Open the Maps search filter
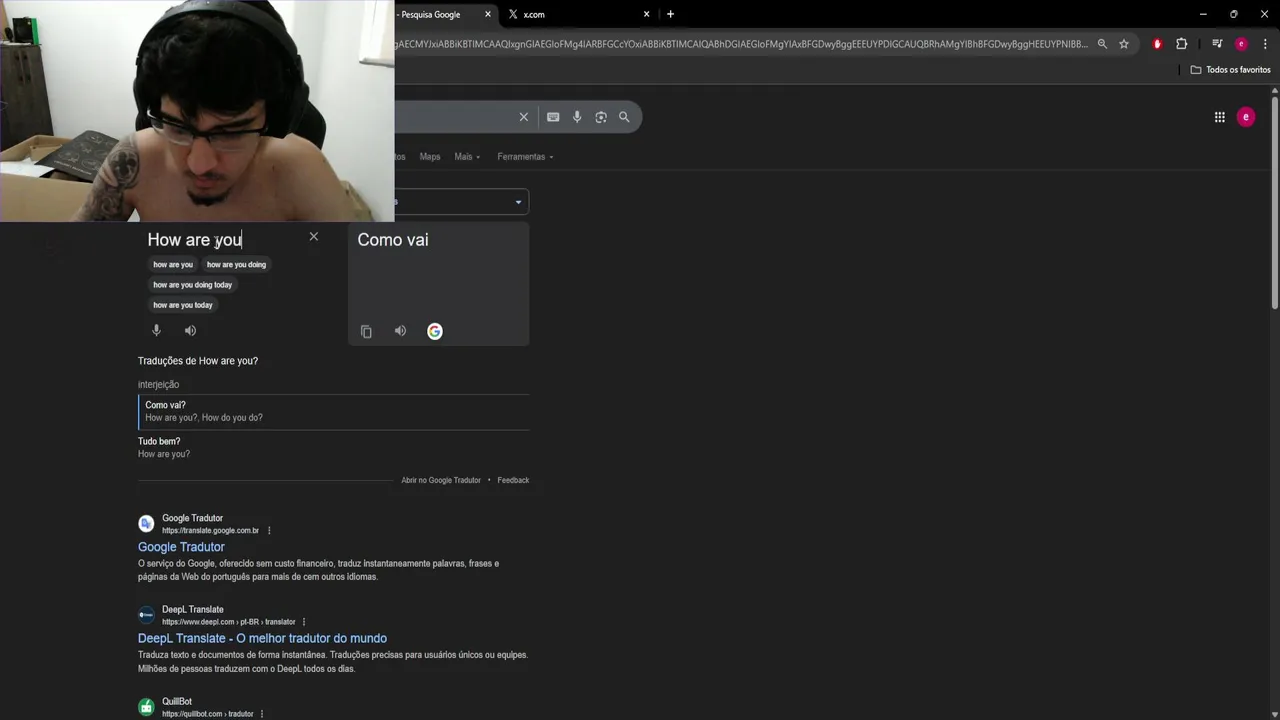This screenshot has width=1280, height=720. pos(430,157)
